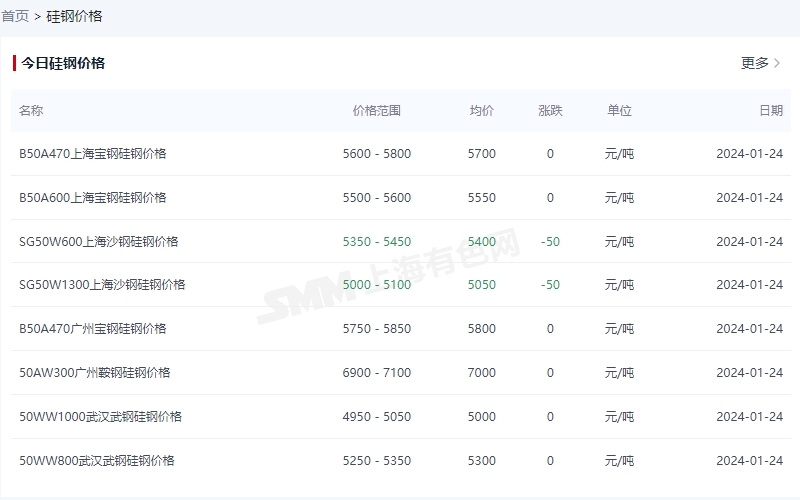The height and width of the screenshot is (500, 800).
Task: Click the 0 change in 50AW300 row
Action: coord(550,372)
